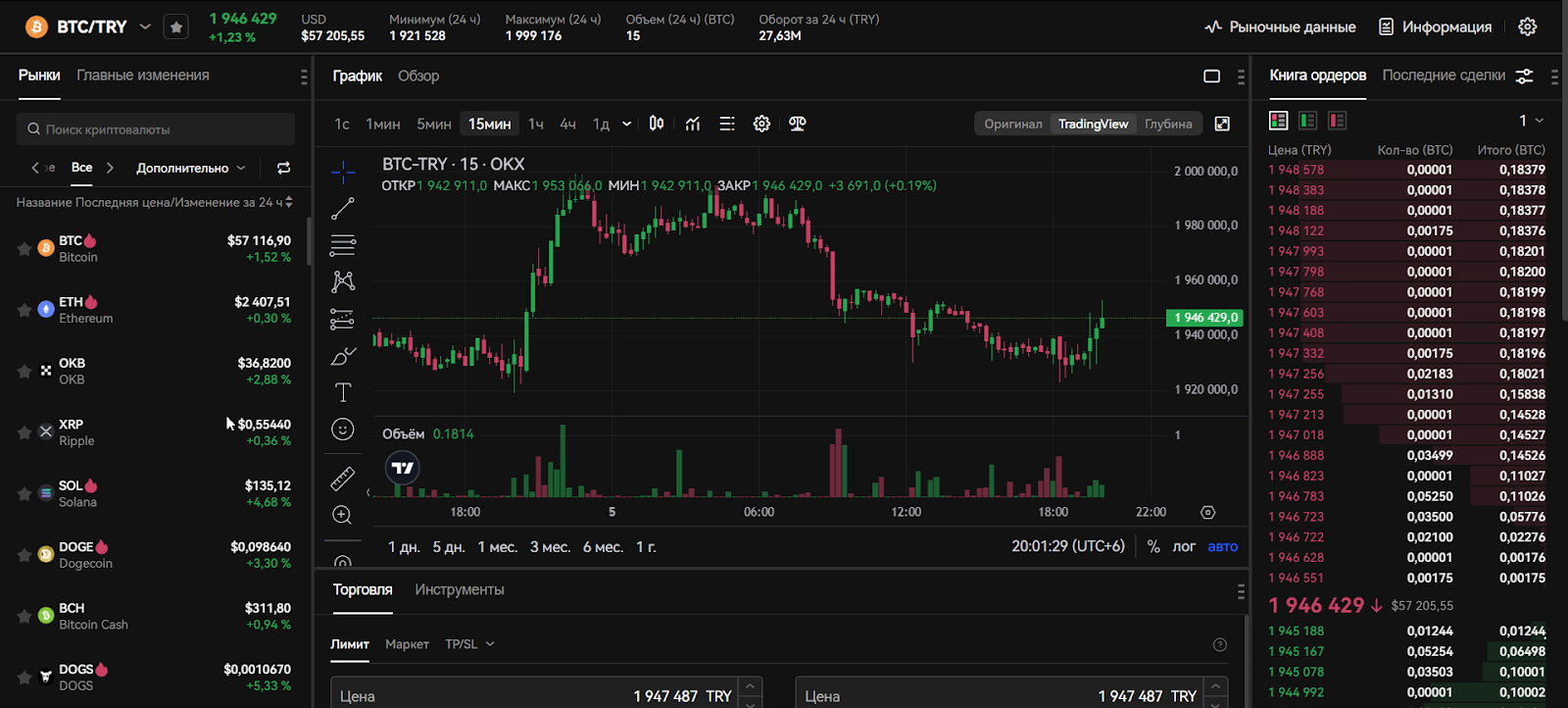Show both bids and asks order book view
This screenshot has width=1568, height=708.
(1279, 121)
